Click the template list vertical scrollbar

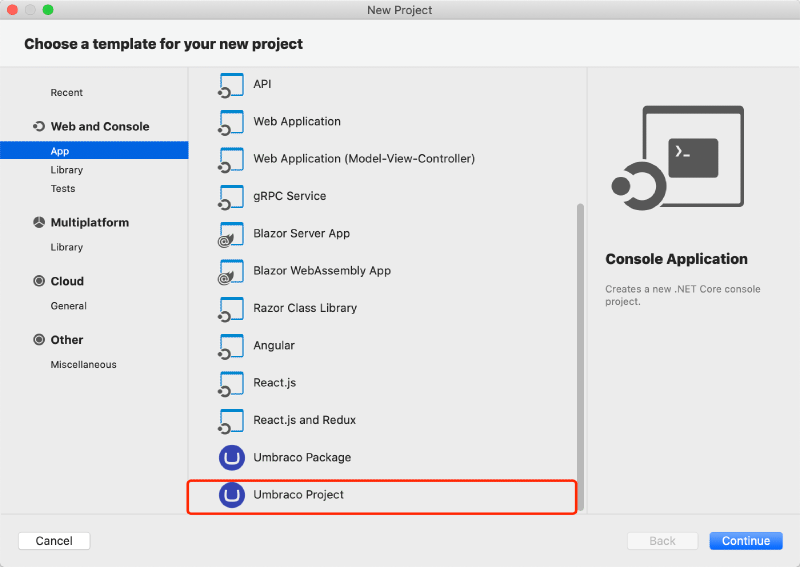[x=580, y=357]
